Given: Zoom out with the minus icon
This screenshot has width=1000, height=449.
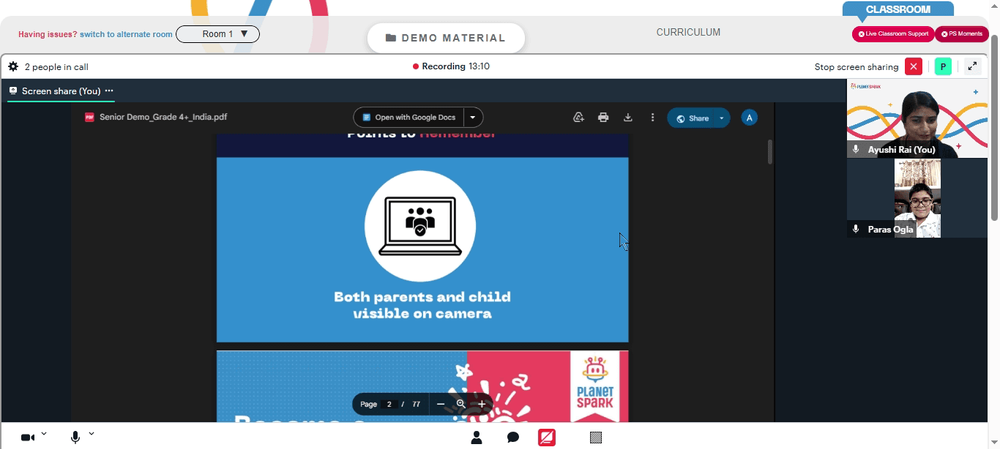Looking at the screenshot, I should point(441,404).
